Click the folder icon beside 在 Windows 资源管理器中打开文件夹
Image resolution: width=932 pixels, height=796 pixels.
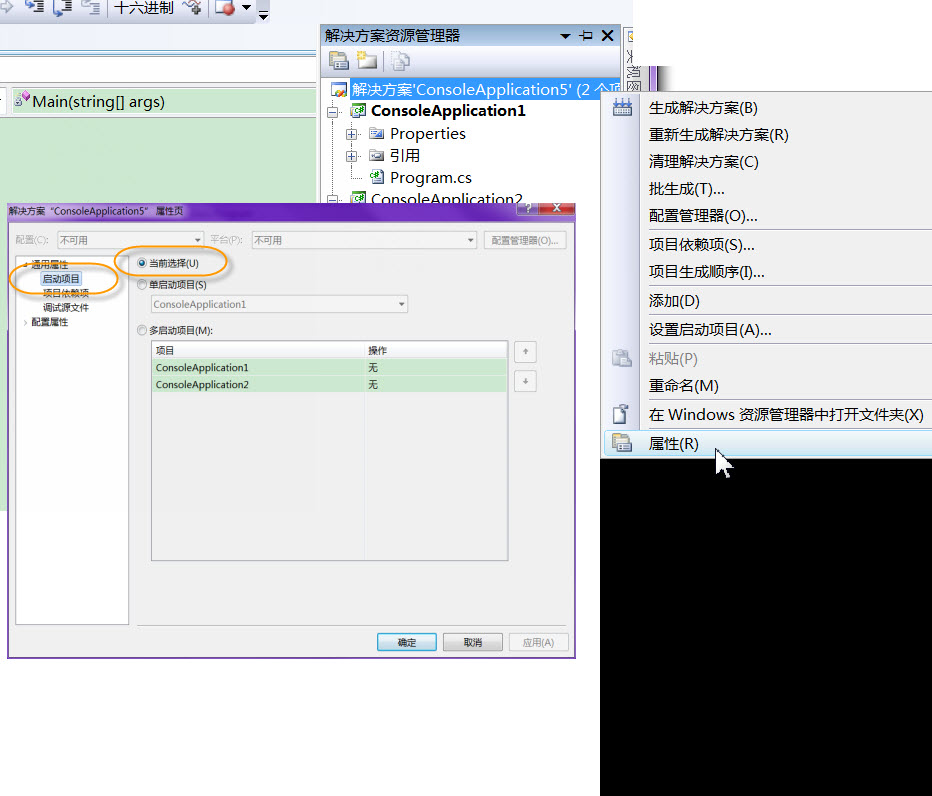621,414
